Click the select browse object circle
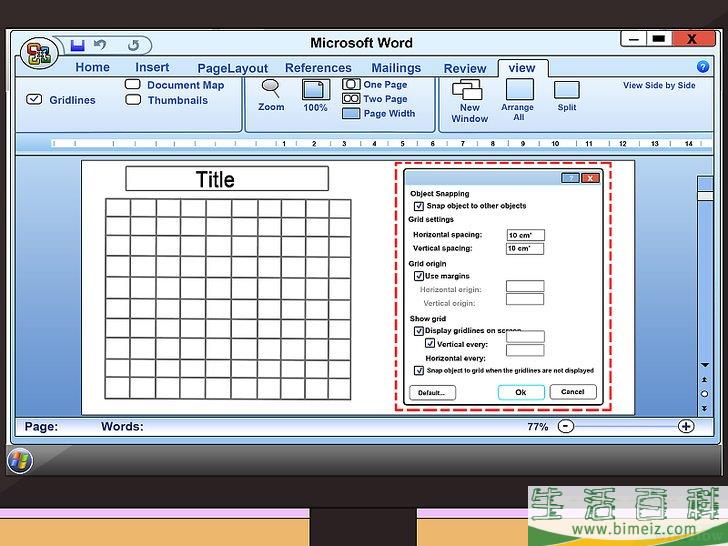Screen dimensions: 728x546 [704, 394]
